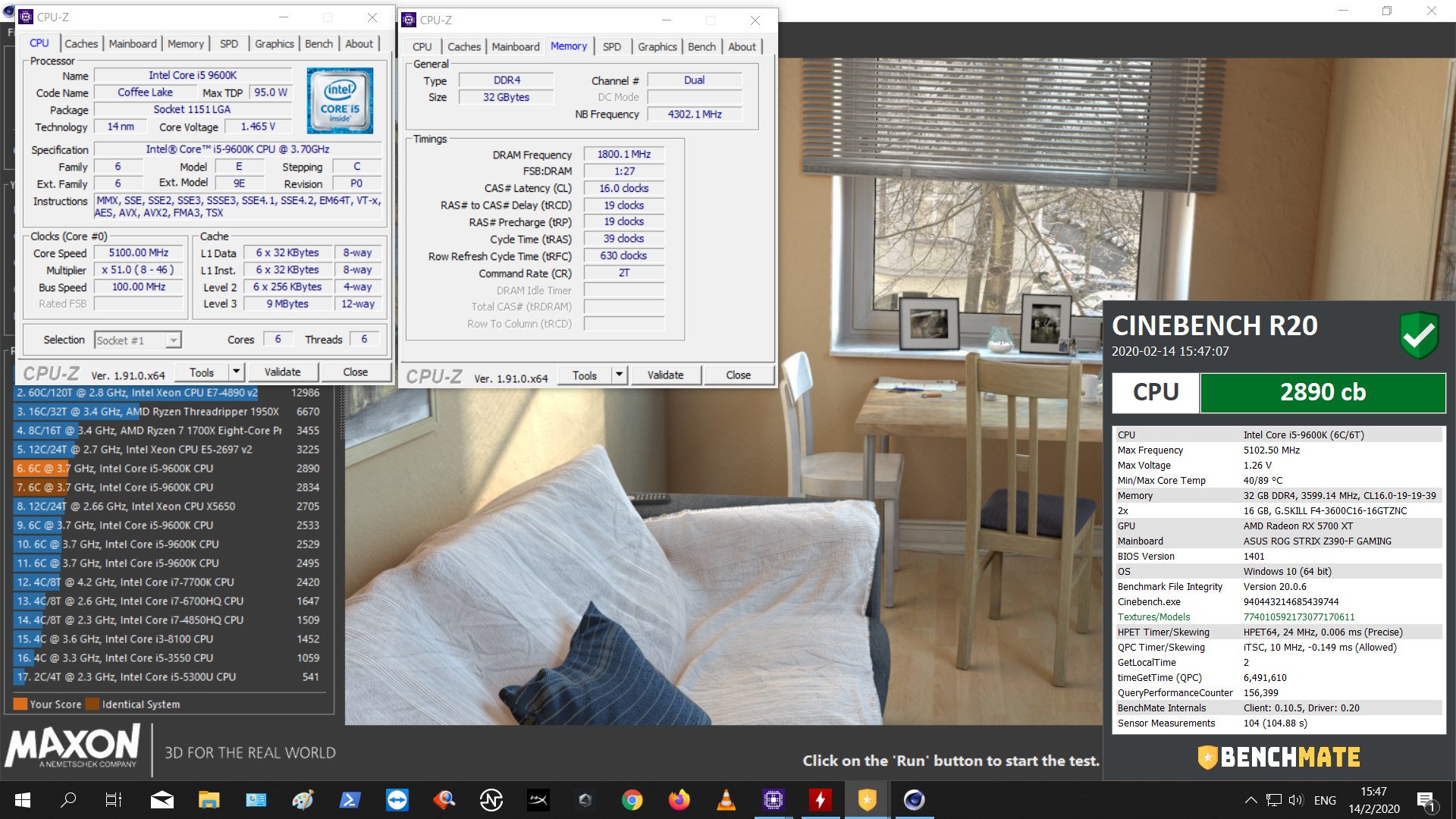Open VLC media player from taskbar
This screenshot has width=1456, height=819.
726,800
